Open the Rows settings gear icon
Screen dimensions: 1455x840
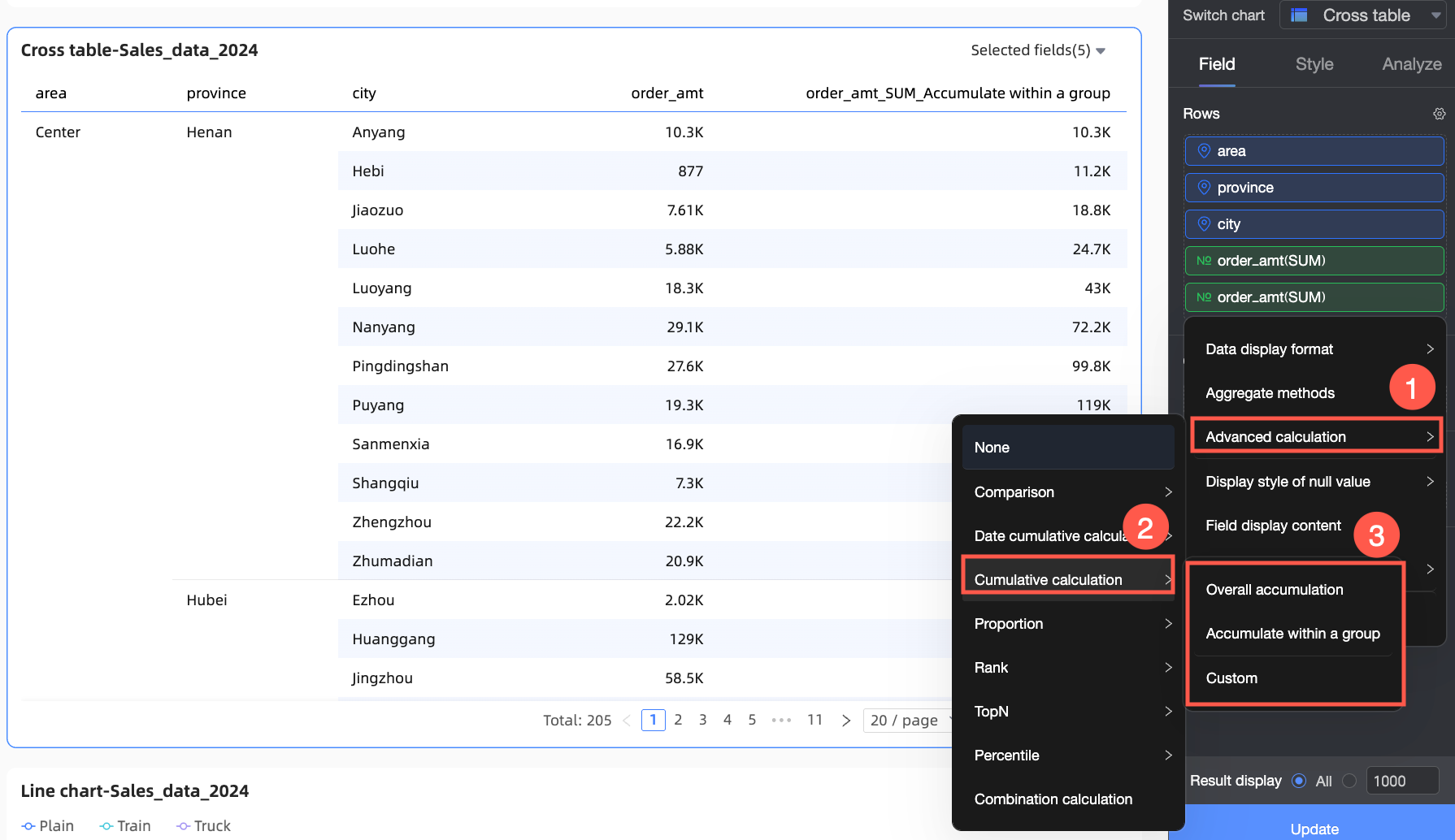click(1439, 114)
